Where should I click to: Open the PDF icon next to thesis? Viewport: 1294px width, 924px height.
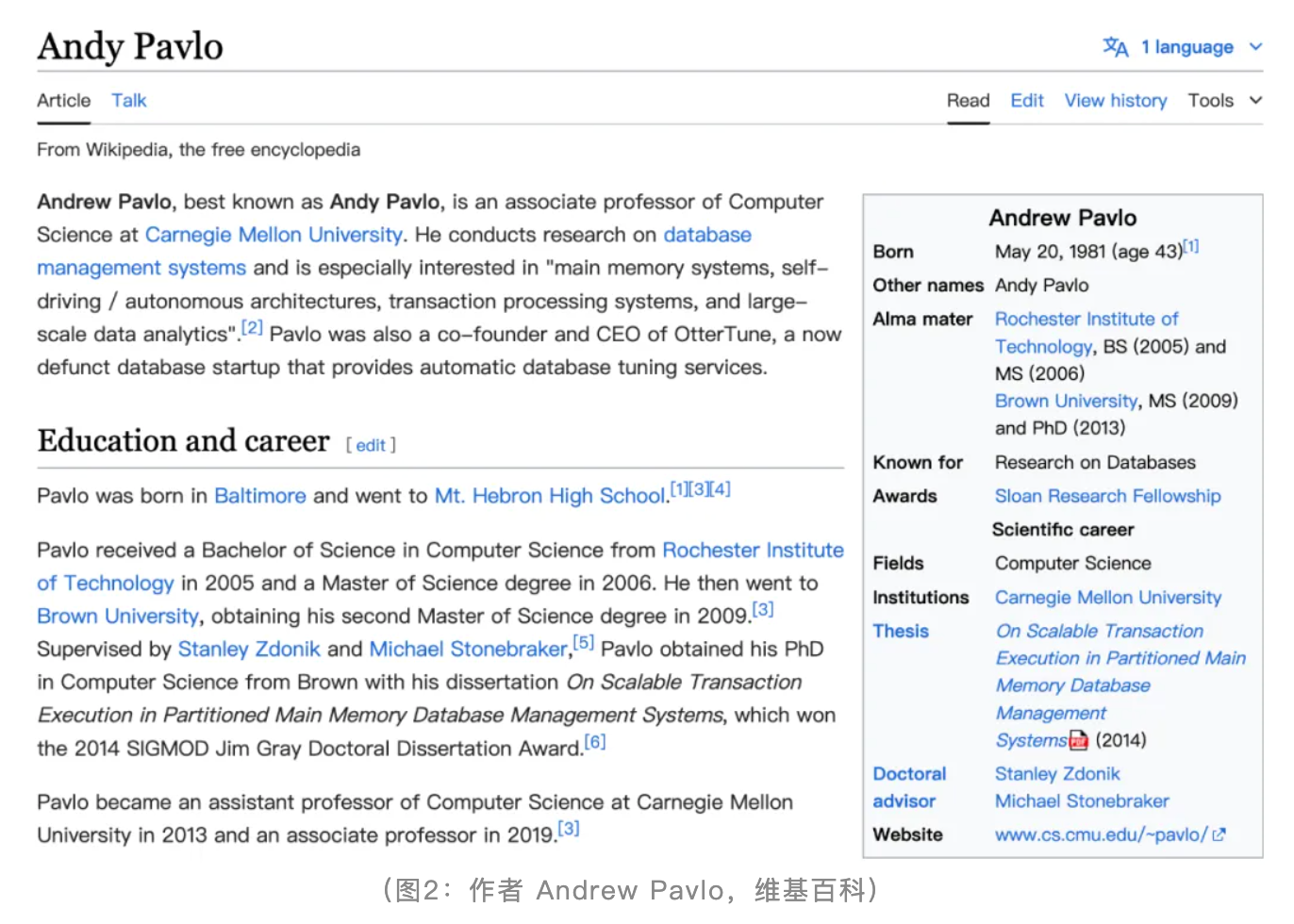[x=1079, y=741]
